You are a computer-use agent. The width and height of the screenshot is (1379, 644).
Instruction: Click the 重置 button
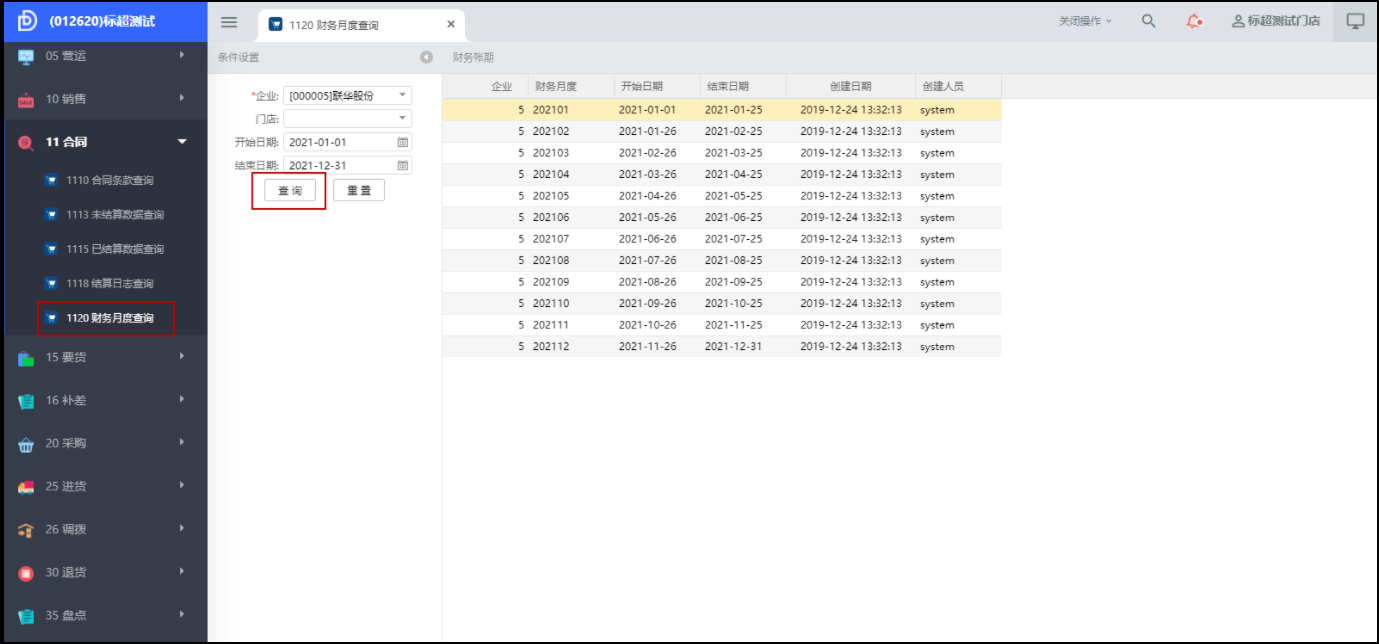click(358, 190)
